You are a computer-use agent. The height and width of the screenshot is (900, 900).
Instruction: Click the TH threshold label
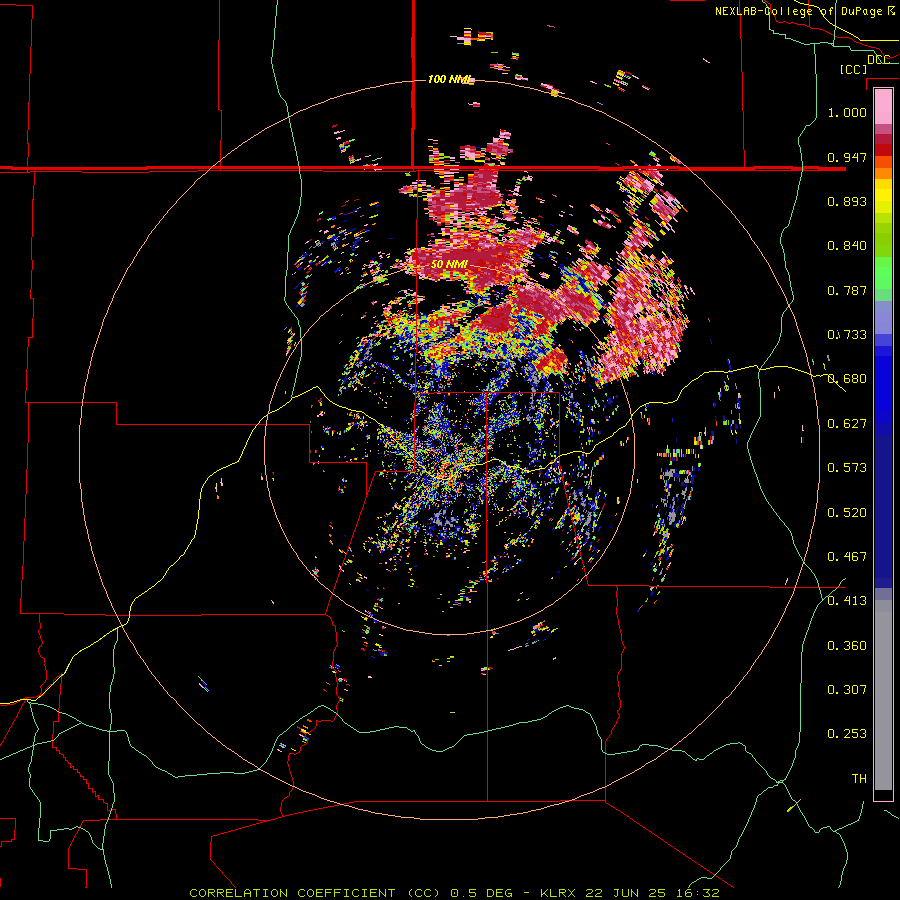click(859, 778)
